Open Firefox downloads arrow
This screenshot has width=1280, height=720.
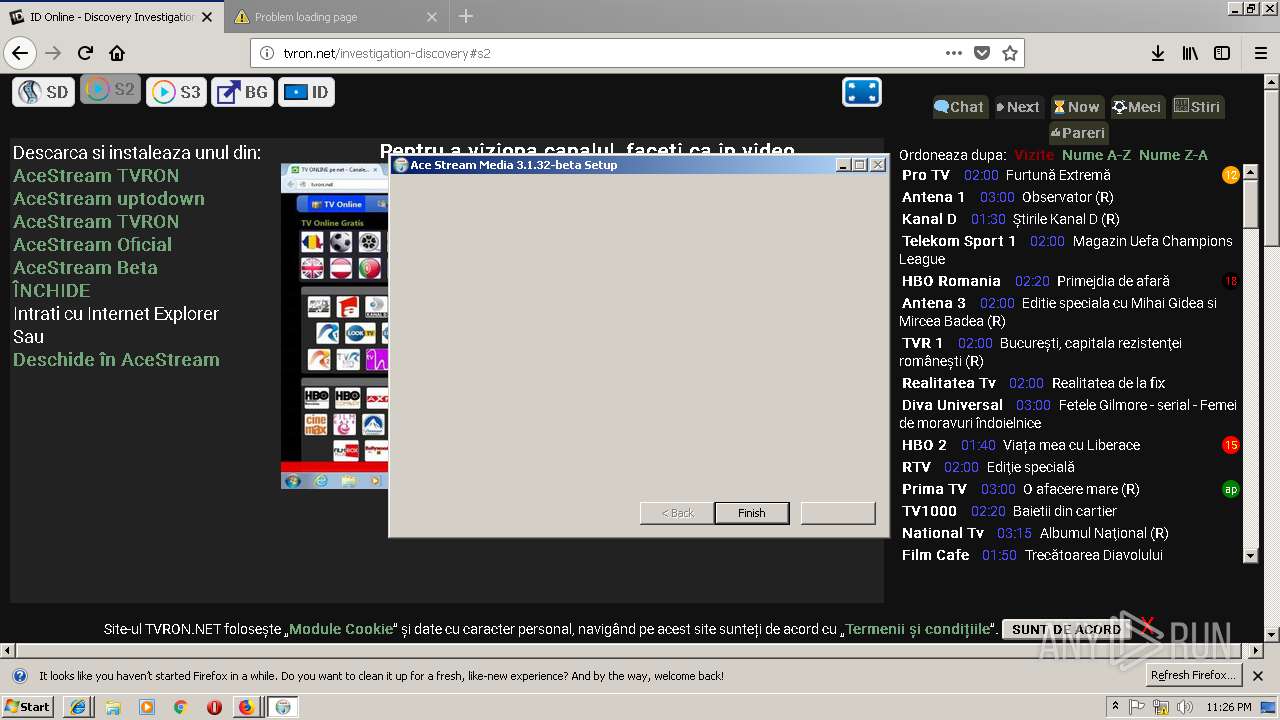click(1158, 53)
